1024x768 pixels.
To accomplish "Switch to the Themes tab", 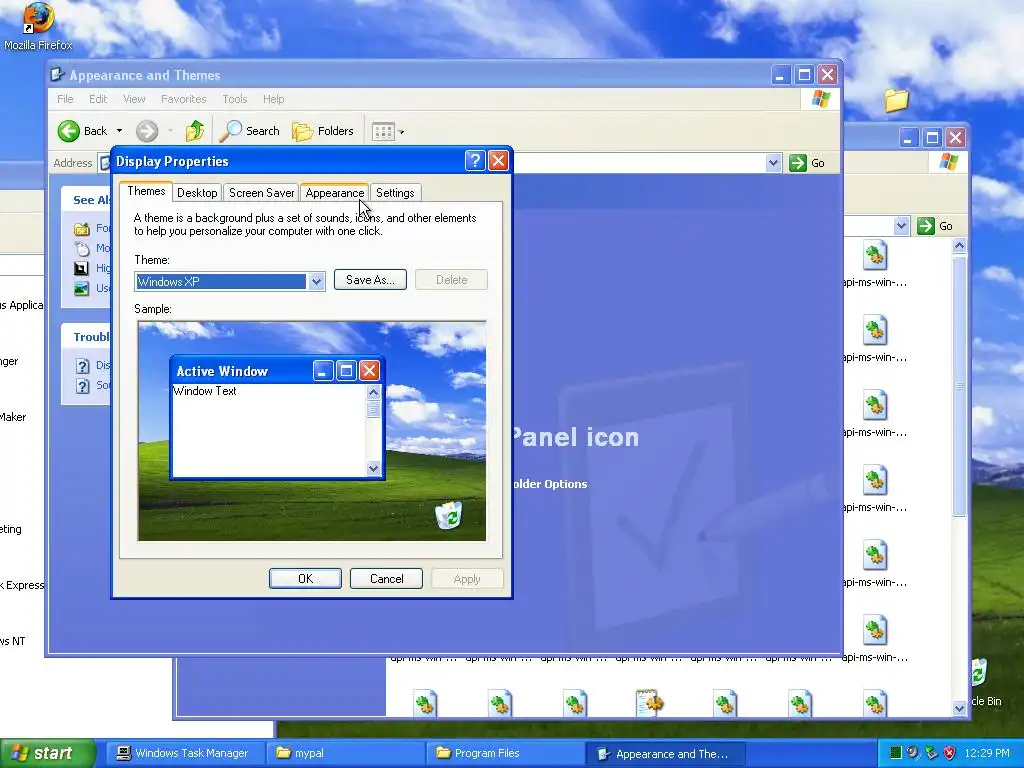I will coord(146,191).
